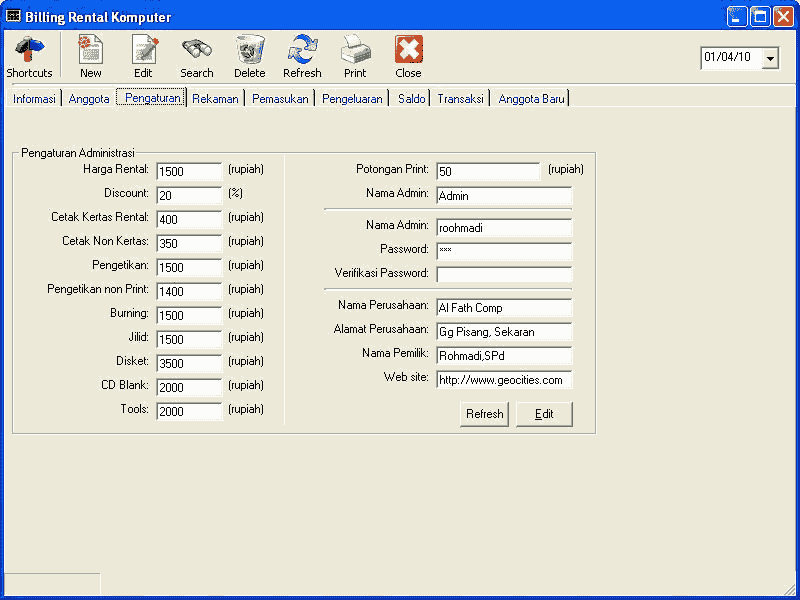Viewport: 800px width, 600px height.
Task: Click the Alamat Perusahaan field
Action: point(504,332)
